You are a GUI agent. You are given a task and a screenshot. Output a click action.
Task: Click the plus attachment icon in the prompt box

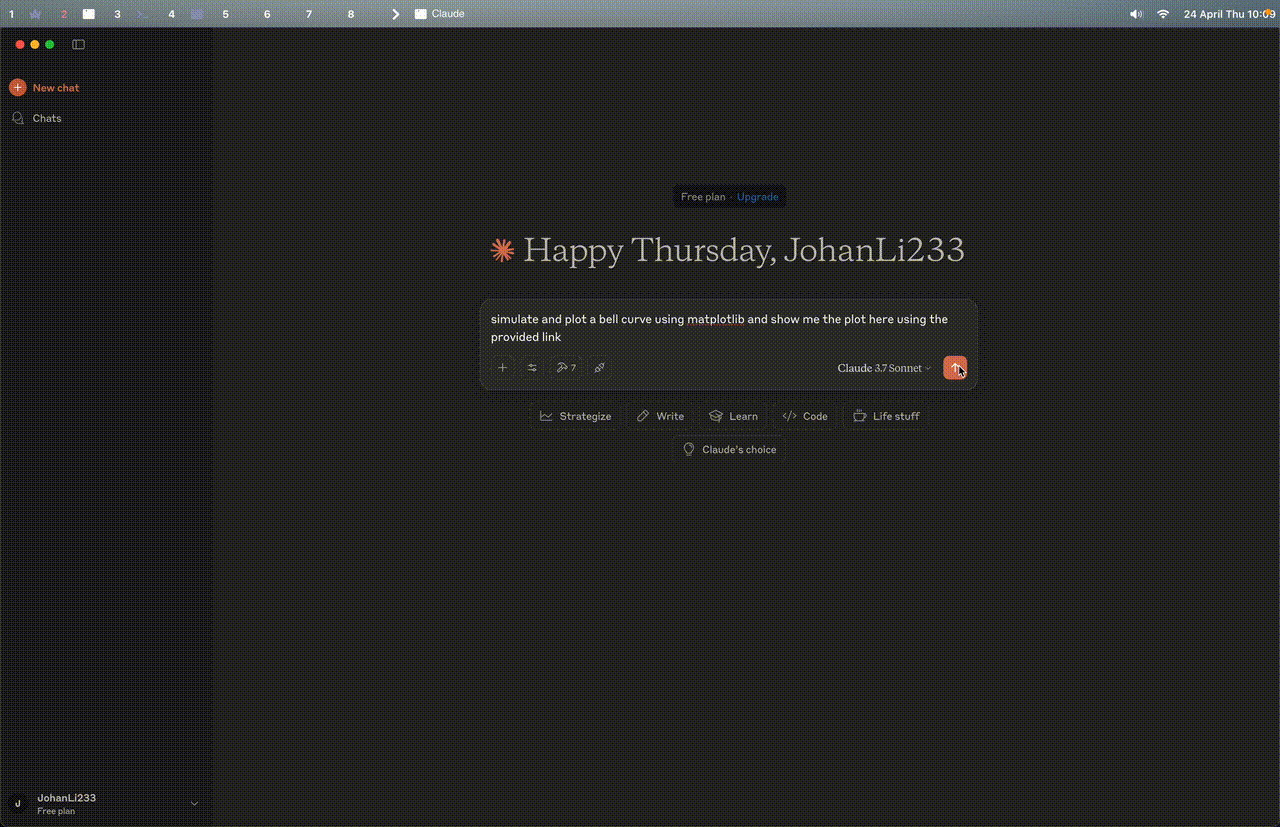pos(503,368)
